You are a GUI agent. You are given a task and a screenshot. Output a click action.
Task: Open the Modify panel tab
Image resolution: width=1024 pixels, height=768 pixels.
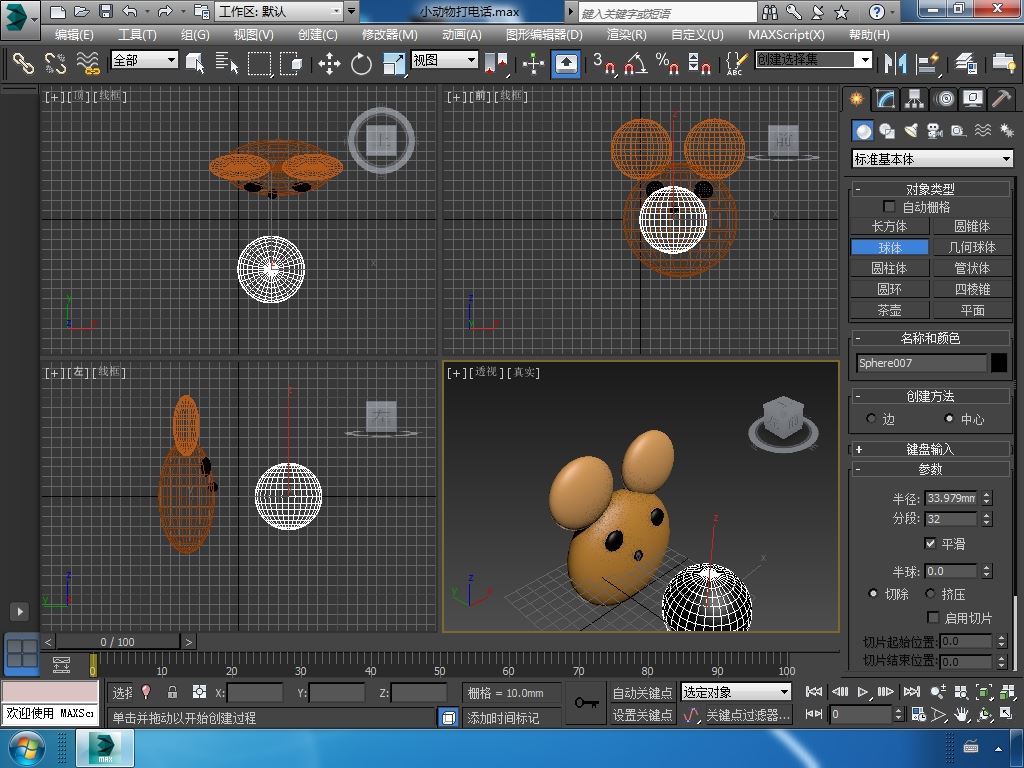coord(886,99)
